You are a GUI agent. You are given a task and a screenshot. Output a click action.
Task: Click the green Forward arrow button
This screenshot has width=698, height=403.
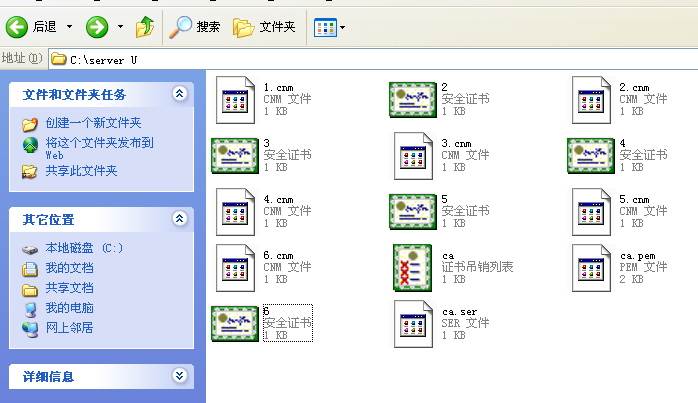pos(97,27)
